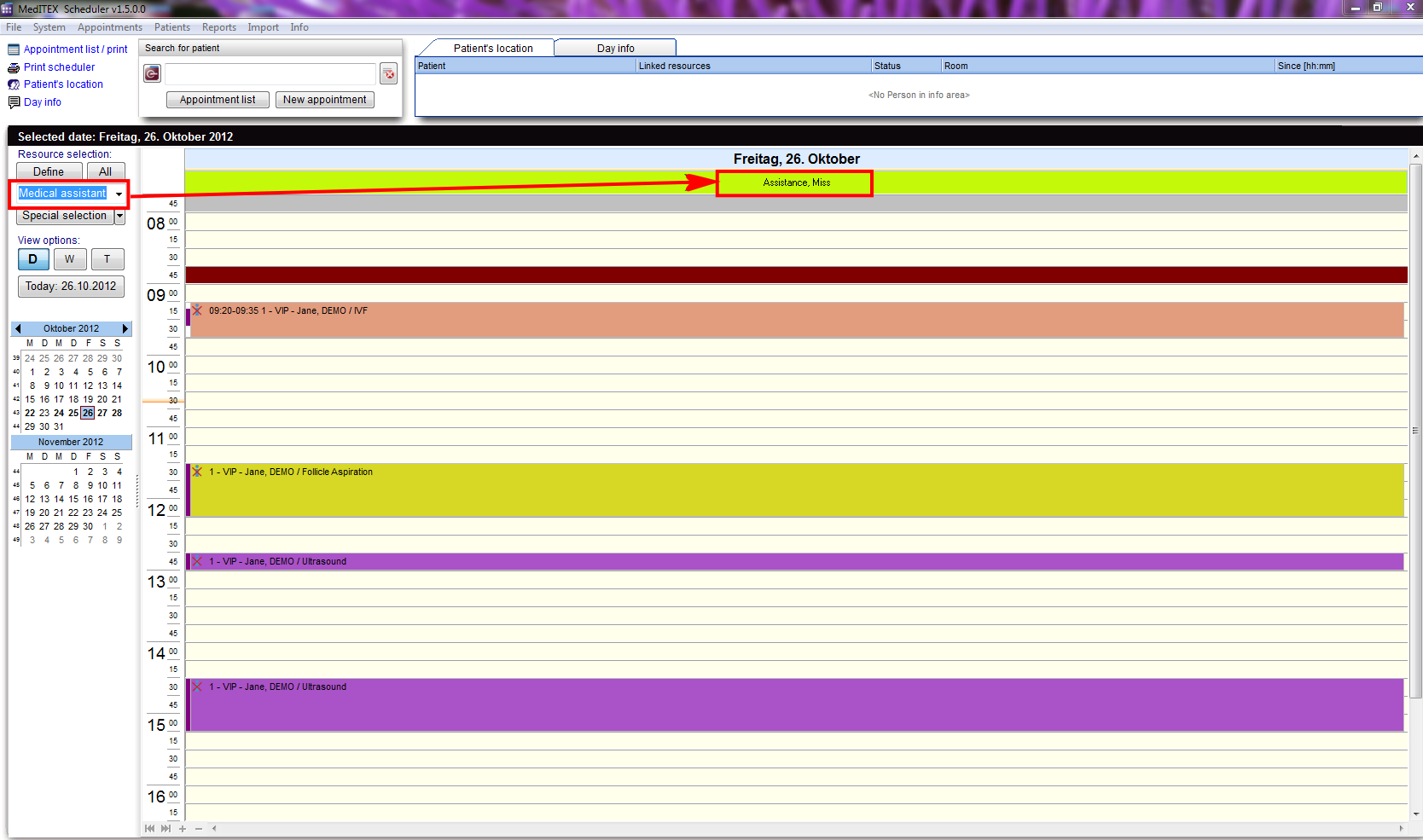Go to the next month in the mini calendar
The image size is (1423, 840).
point(125,328)
